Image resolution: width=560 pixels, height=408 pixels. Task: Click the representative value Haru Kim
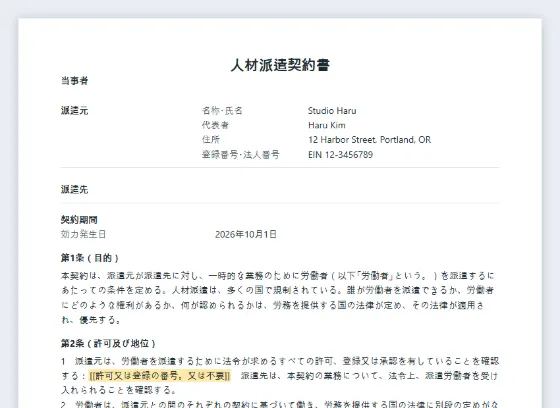327,125
